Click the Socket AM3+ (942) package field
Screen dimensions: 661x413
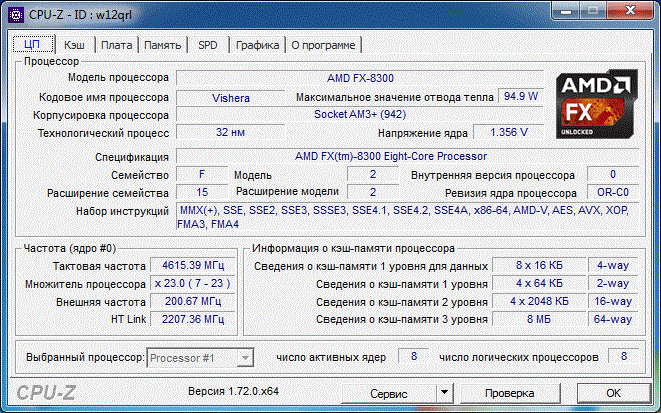[x=360, y=114]
